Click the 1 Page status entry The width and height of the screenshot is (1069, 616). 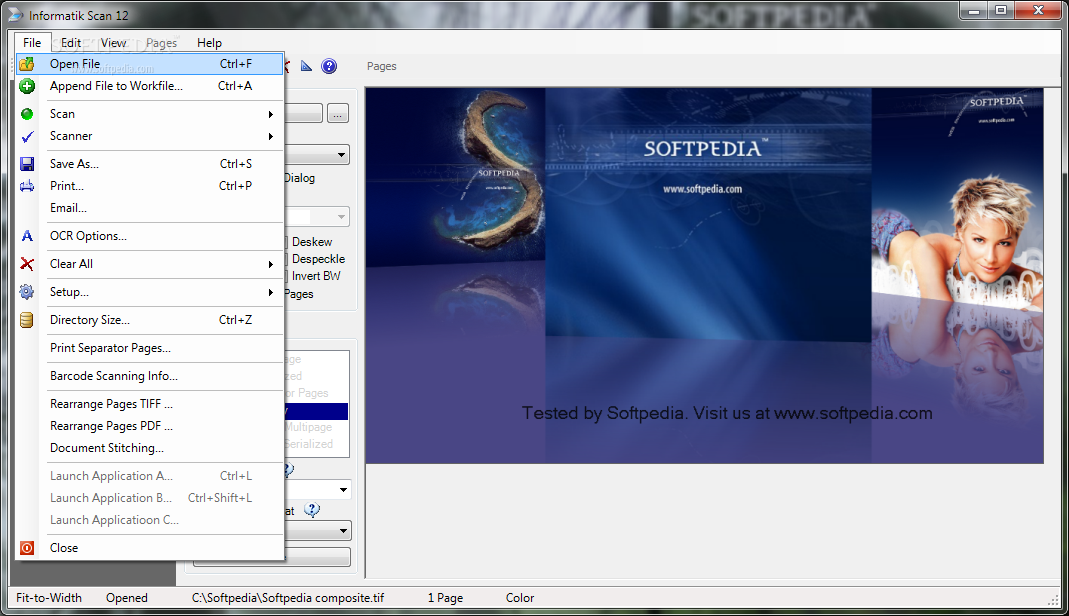(445, 598)
